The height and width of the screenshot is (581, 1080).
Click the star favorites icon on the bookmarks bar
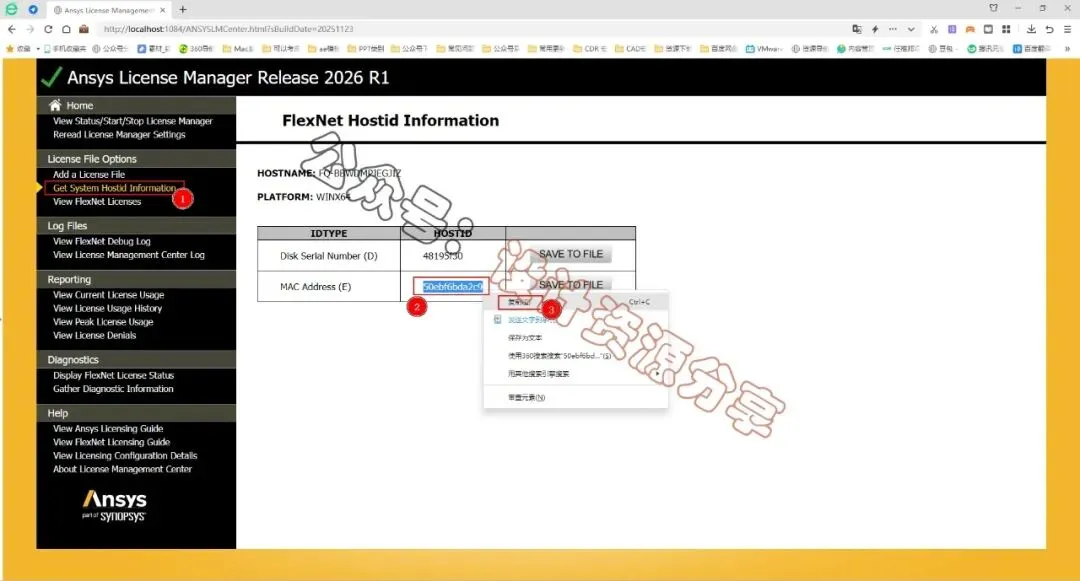(x=10, y=49)
